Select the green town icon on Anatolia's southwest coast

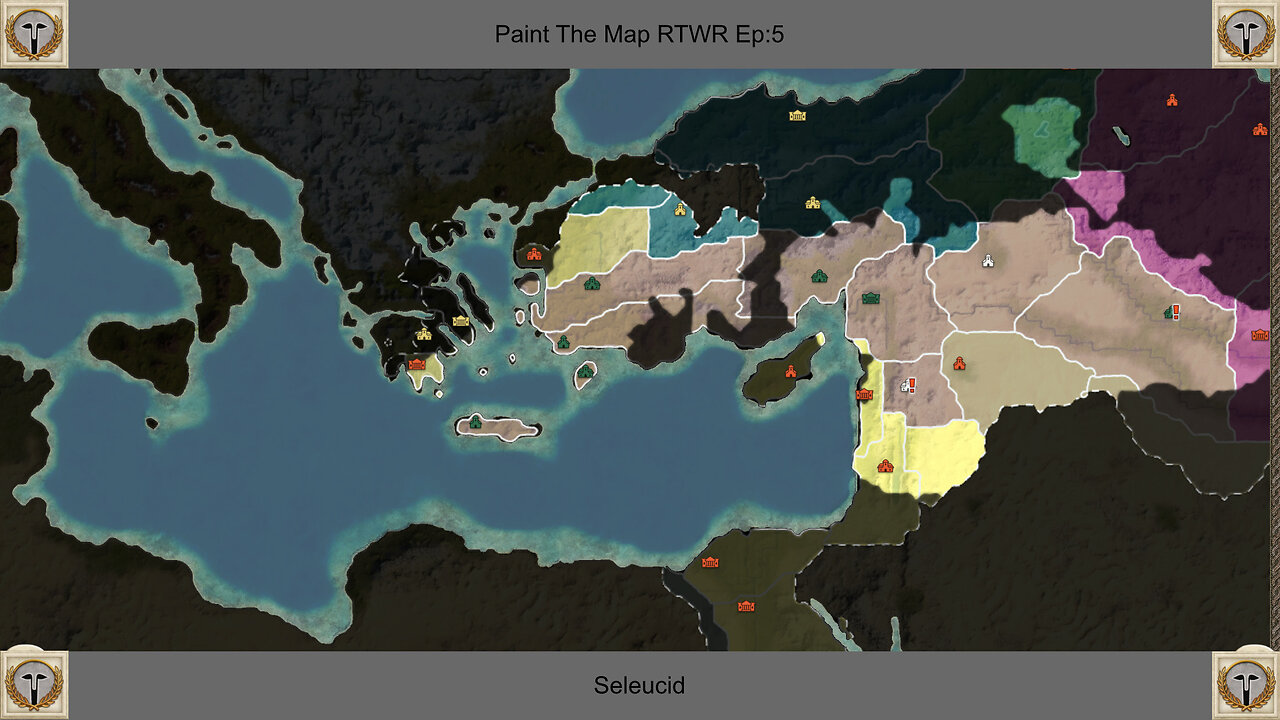click(563, 342)
